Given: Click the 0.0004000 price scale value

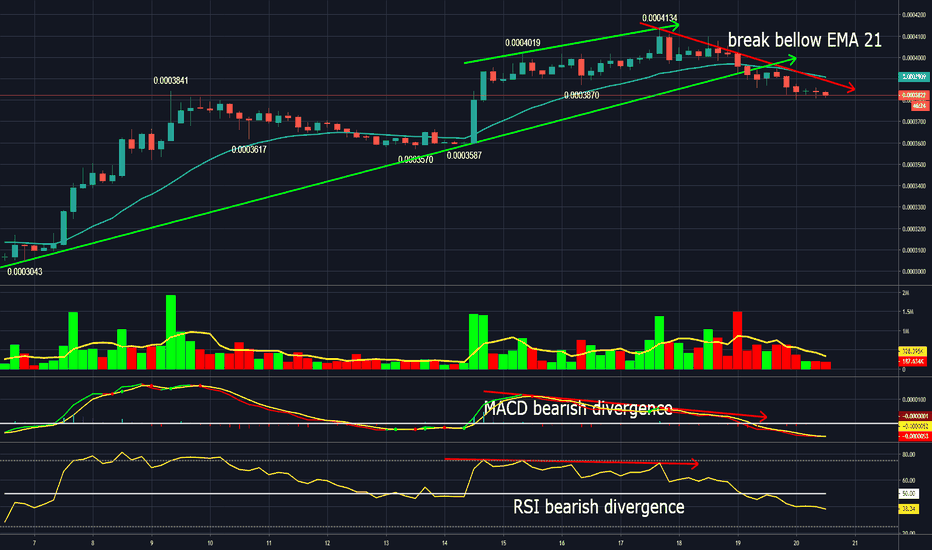Looking at the screenshot, I should pyautogui.click(x=914, y=58).
